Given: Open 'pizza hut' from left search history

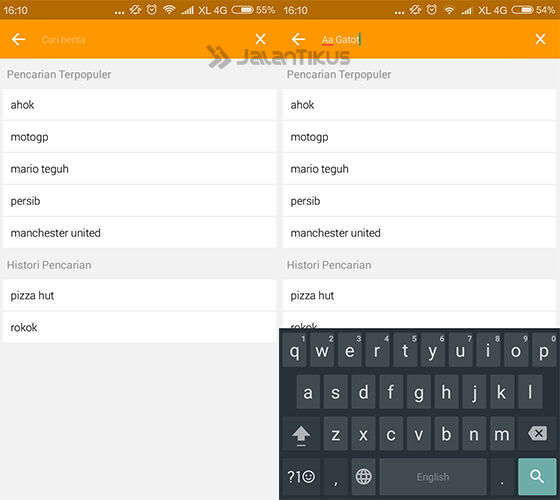Looking at the screenshot, I should (x=140, y=295).
